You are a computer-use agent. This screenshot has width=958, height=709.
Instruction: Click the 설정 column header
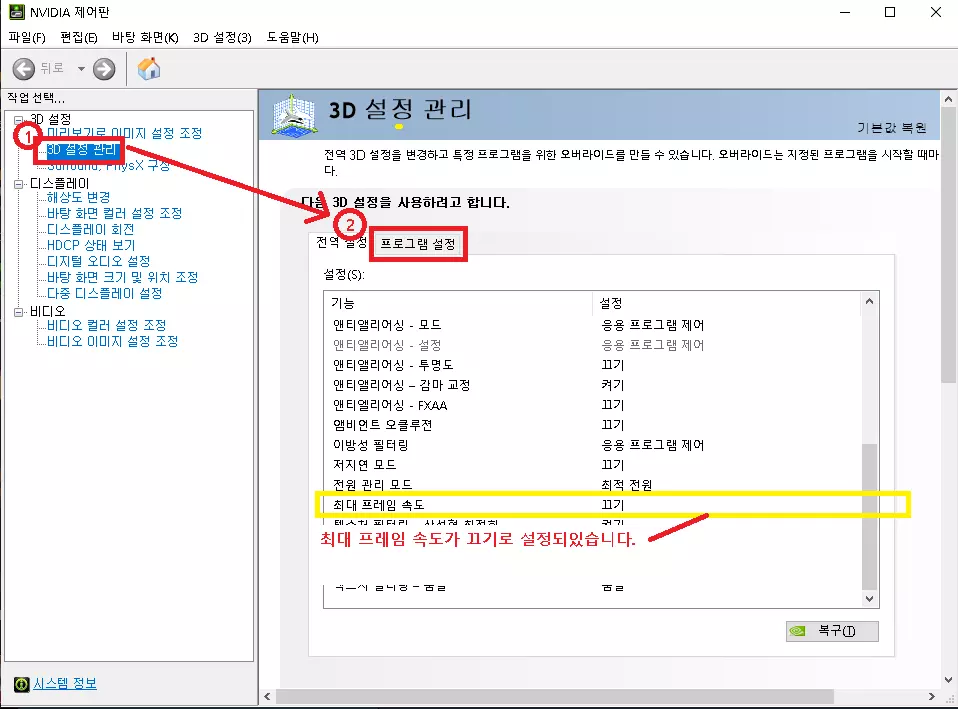(x=726, y=303)
